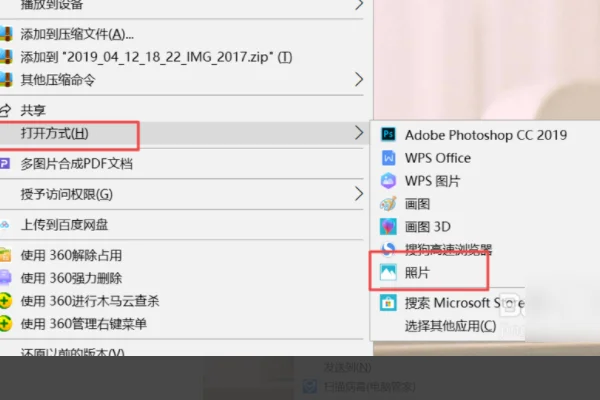The image size is (600, 400).
Task: Expand the 其他压缩命令 submenu arrow
Action: pyautogui.click(x=359, y=80)
